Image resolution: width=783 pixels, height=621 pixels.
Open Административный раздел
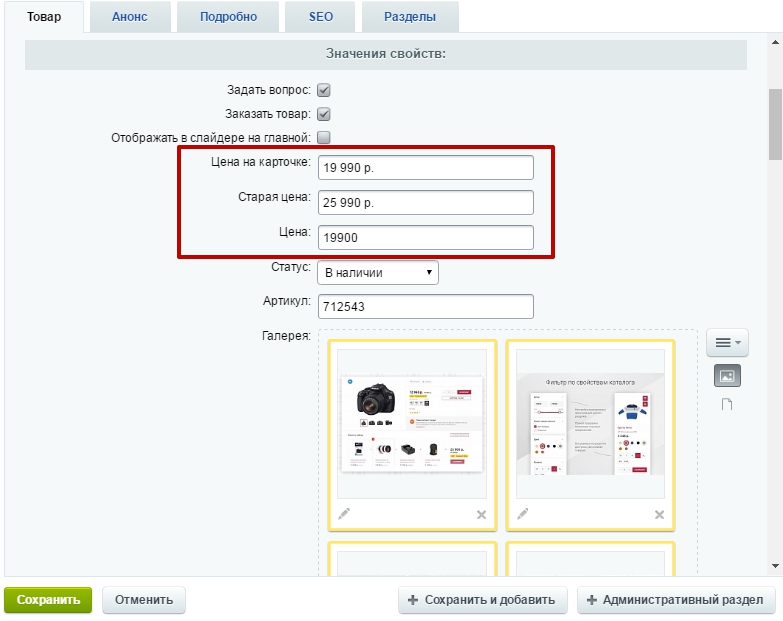tap(676, 600)
